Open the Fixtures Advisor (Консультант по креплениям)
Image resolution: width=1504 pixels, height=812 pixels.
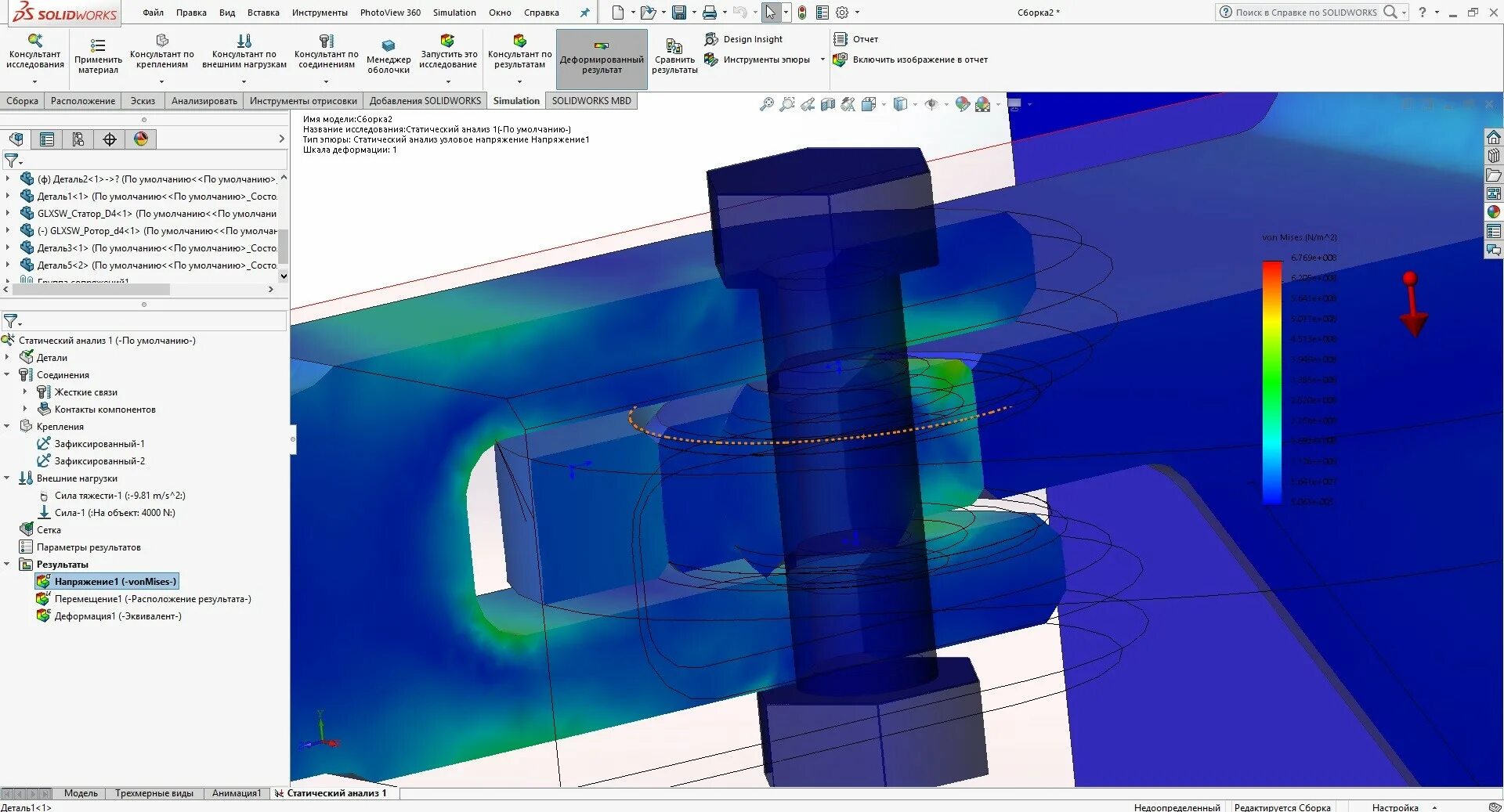point(162,52)
